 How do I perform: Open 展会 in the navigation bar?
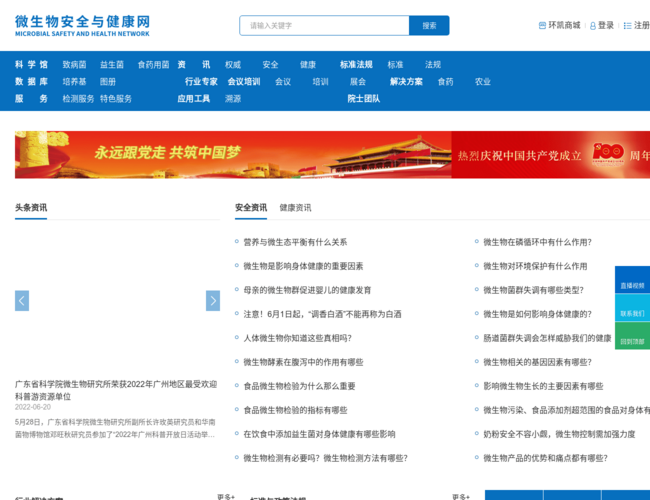click(358, 82)
